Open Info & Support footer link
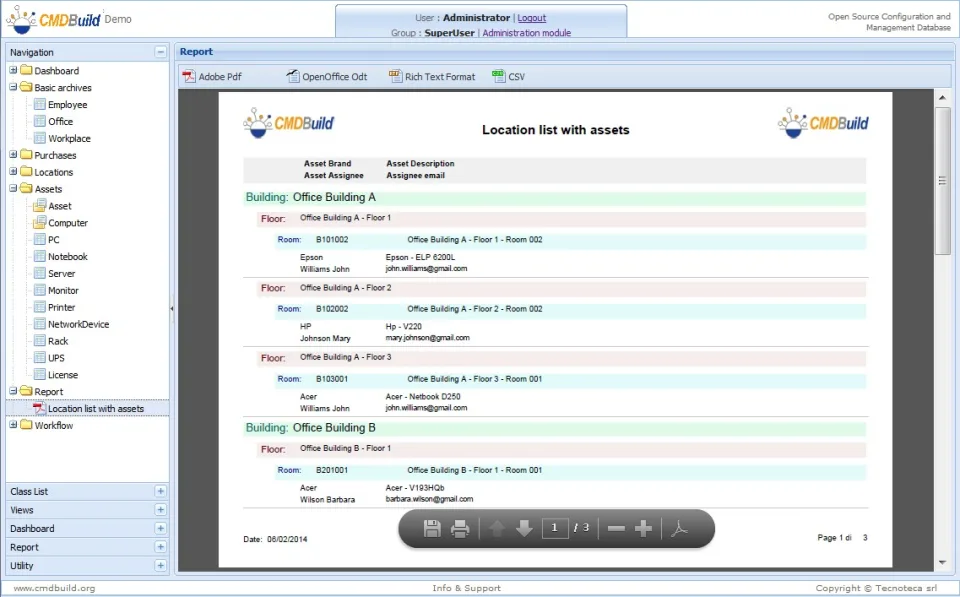The width and height of the screenshot is (960, 597). tap(467, 588)
